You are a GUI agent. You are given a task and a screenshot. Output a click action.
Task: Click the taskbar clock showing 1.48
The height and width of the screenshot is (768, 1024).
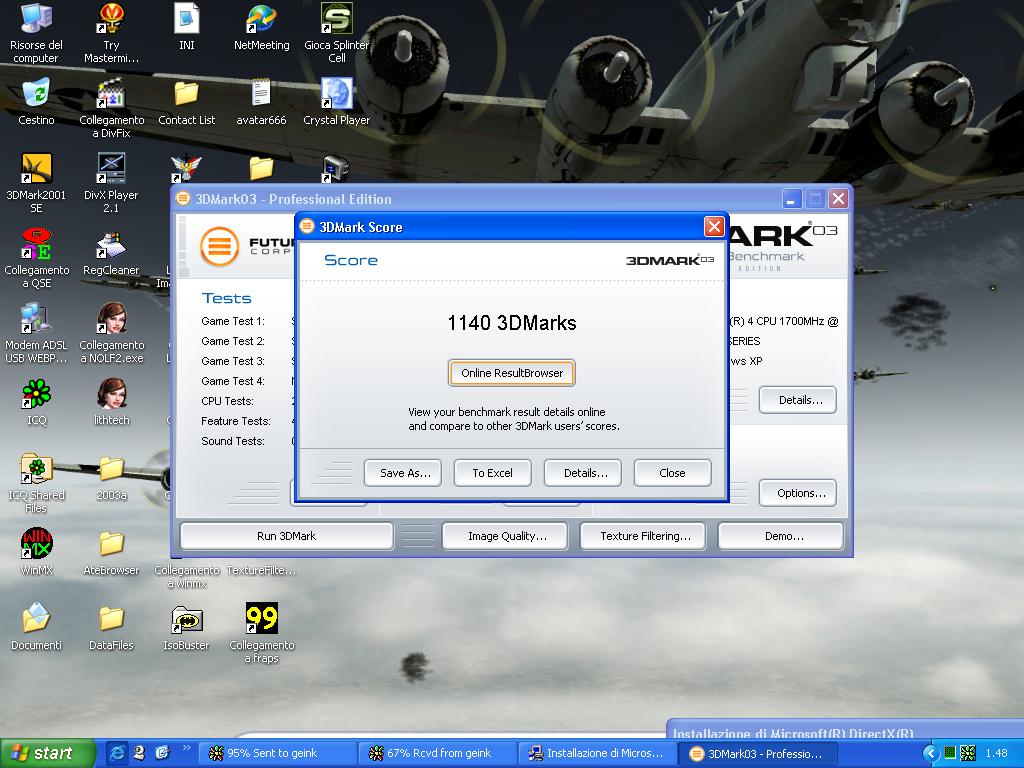pyautogui.click(x=996, y=754)
